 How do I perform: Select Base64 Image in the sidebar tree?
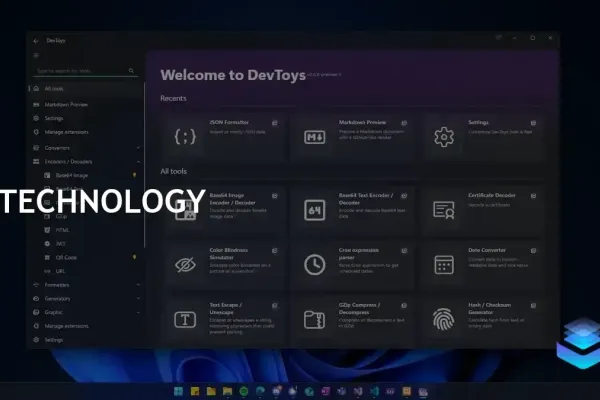tap(86, 175)
